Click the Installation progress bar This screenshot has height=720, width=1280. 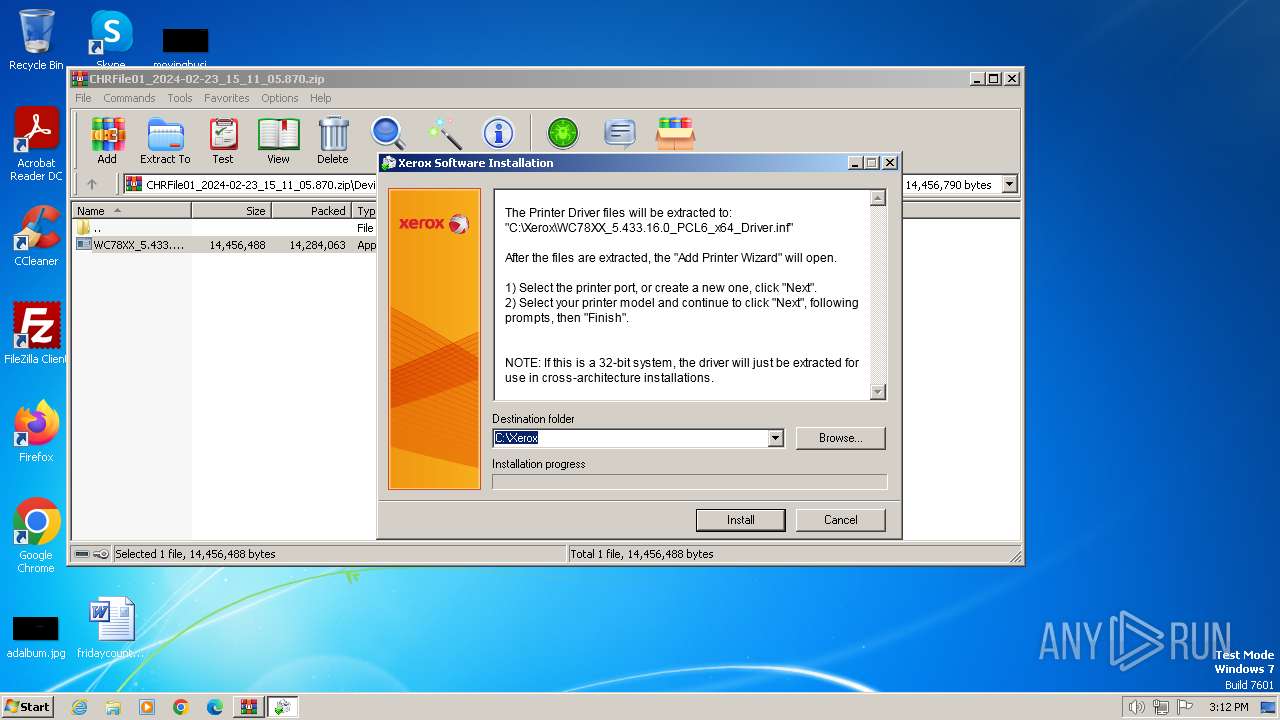[689, 482]
